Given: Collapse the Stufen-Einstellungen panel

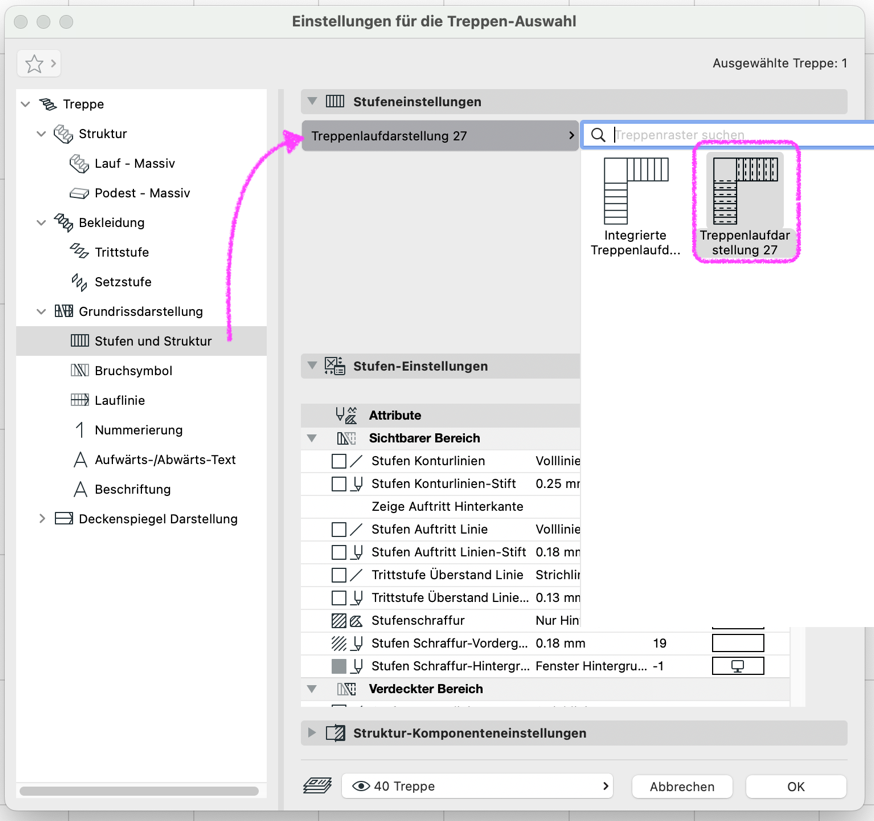Looking at the screenshot, I should coord(312,366).
